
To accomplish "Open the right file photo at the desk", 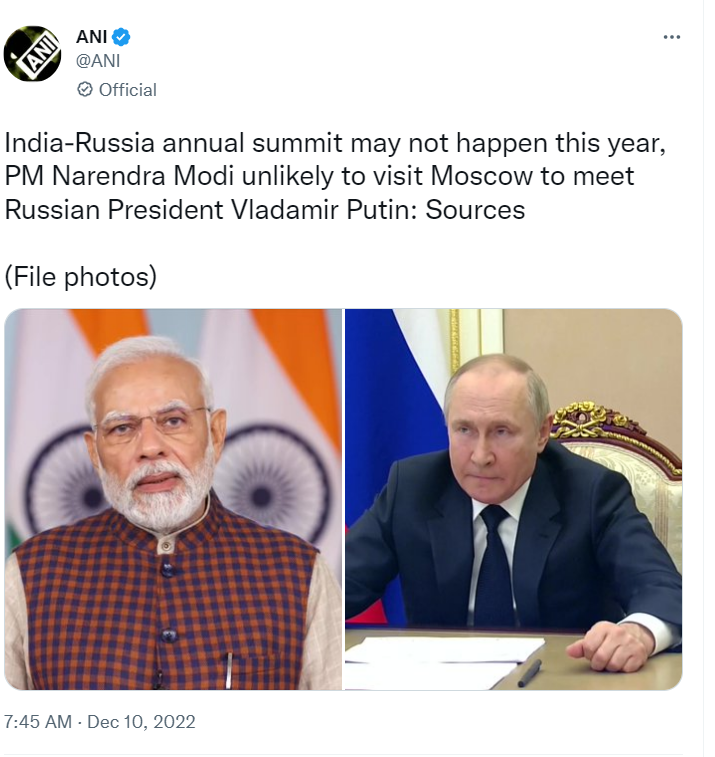I will (513, 499).
